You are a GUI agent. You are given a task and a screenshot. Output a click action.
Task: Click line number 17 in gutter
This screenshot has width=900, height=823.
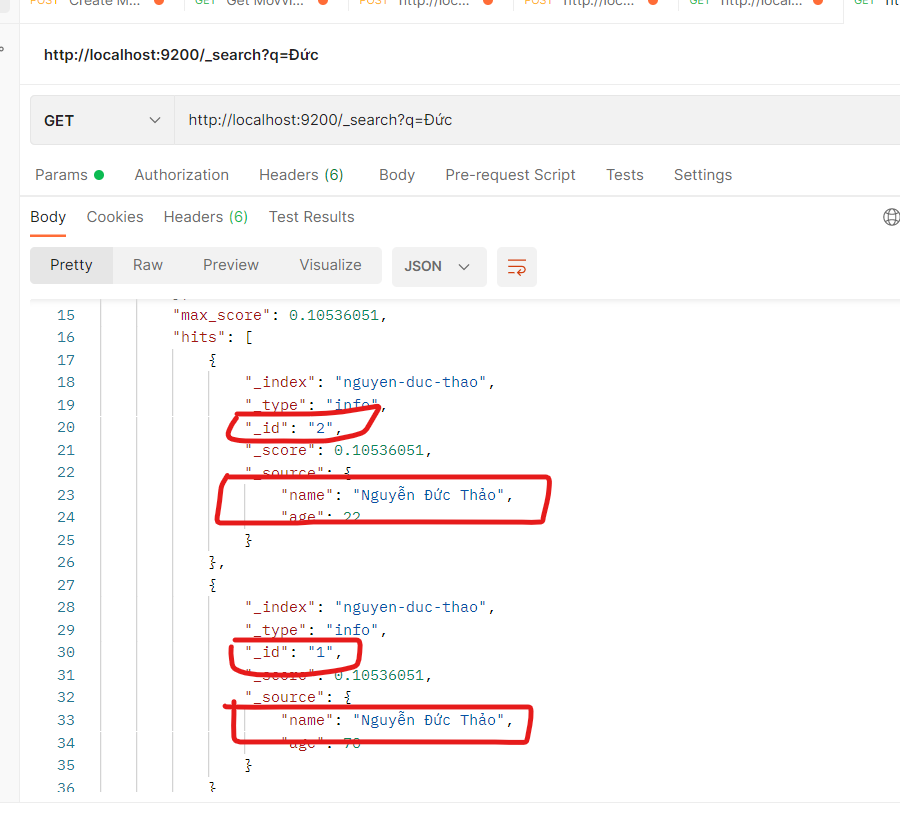66,360
